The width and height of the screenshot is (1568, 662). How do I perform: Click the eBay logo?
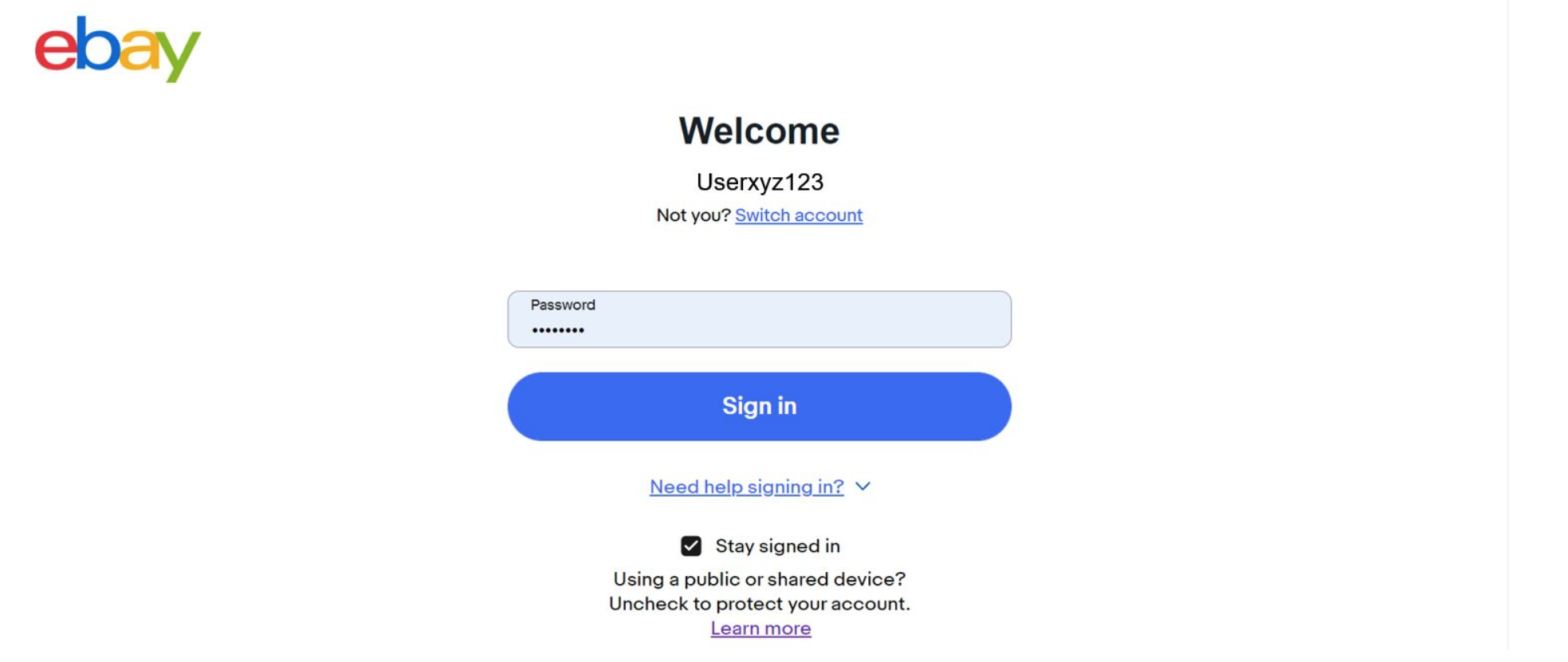point(117,49)
